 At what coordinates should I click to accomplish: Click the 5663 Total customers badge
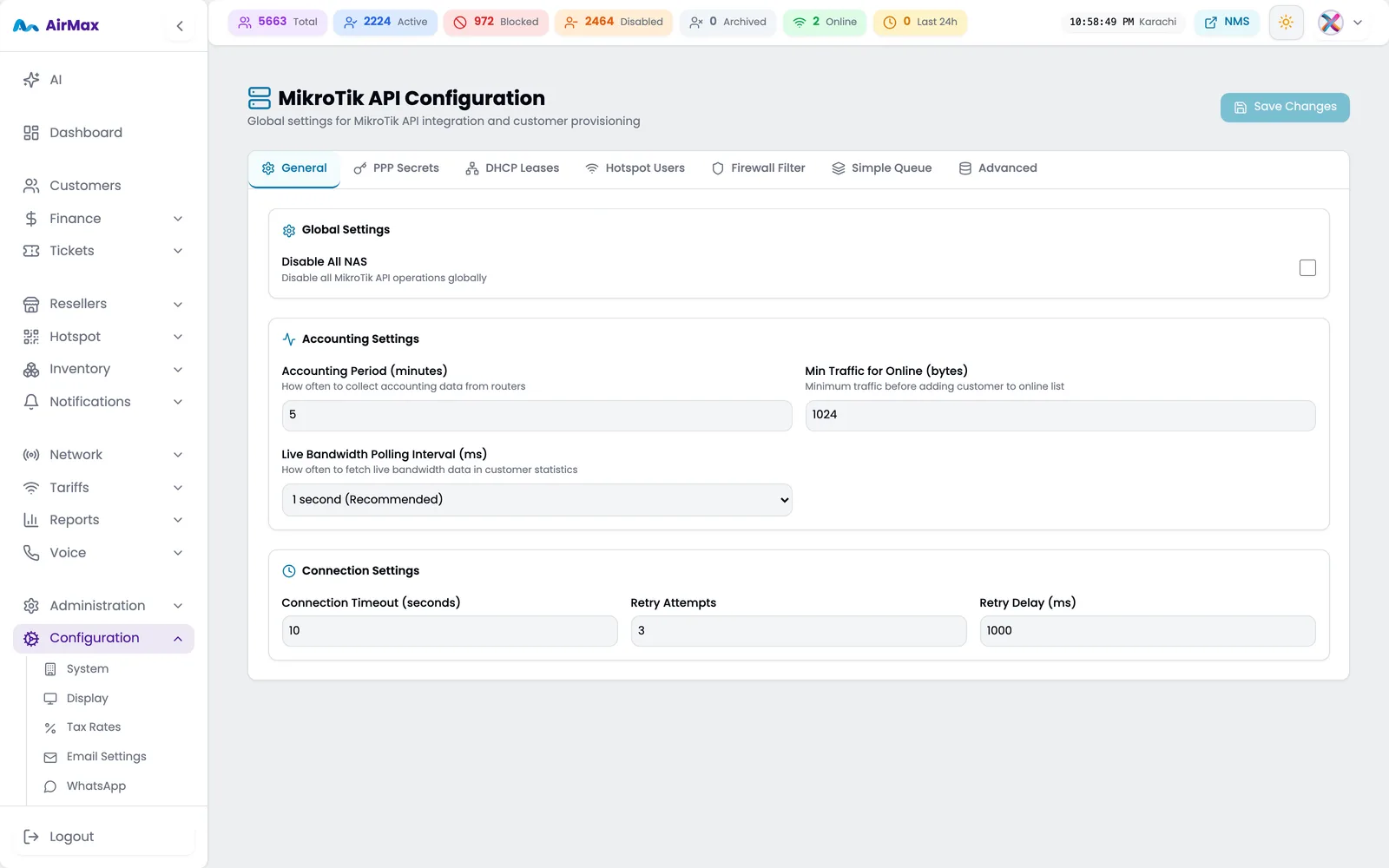pyautogui.click(x=278, y=22)
